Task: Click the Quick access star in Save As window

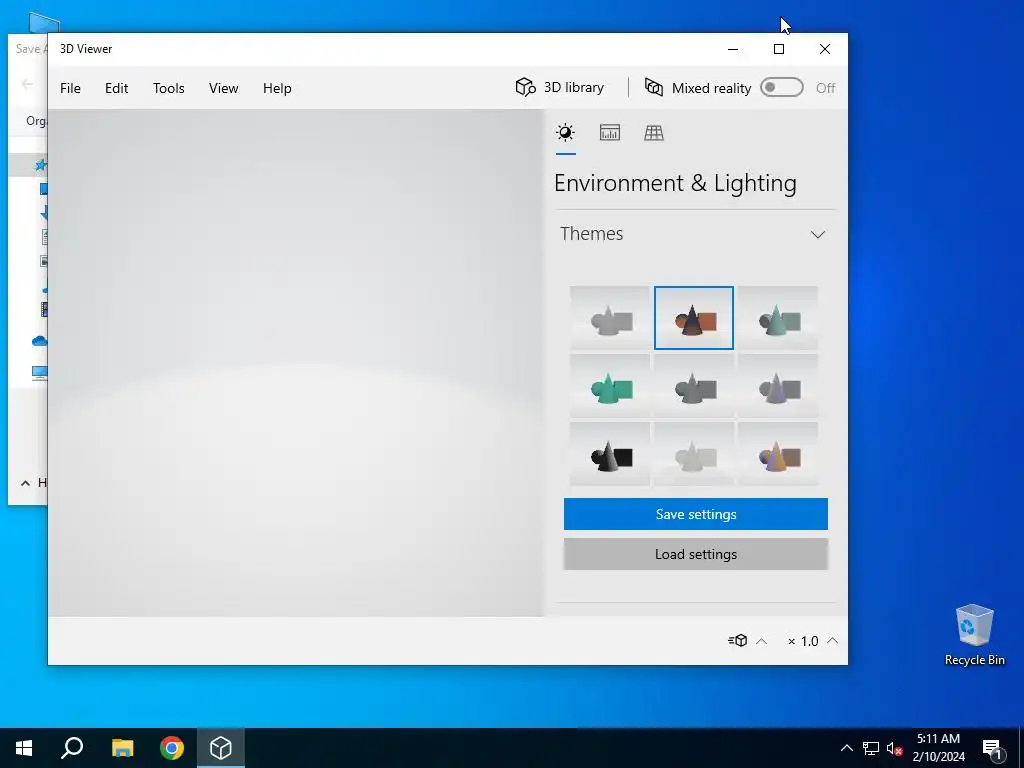Action: pyautogui.click(x=41, y=165)
